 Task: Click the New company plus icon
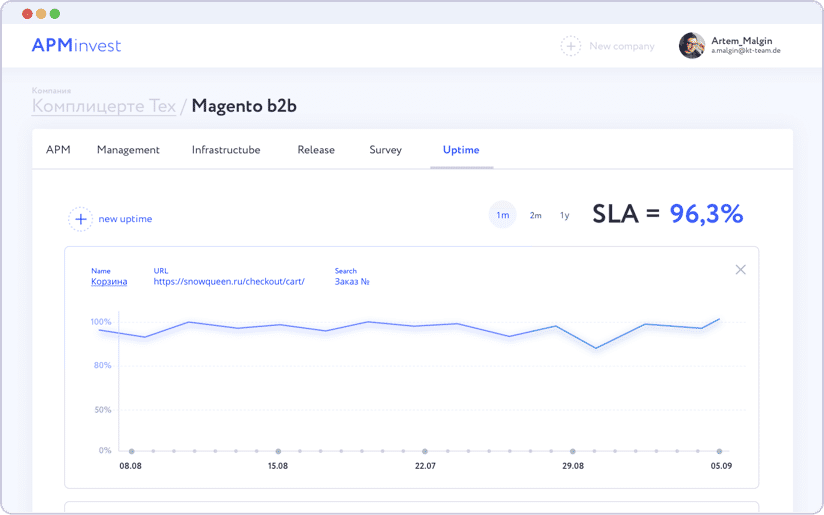[x=570, y=46]
